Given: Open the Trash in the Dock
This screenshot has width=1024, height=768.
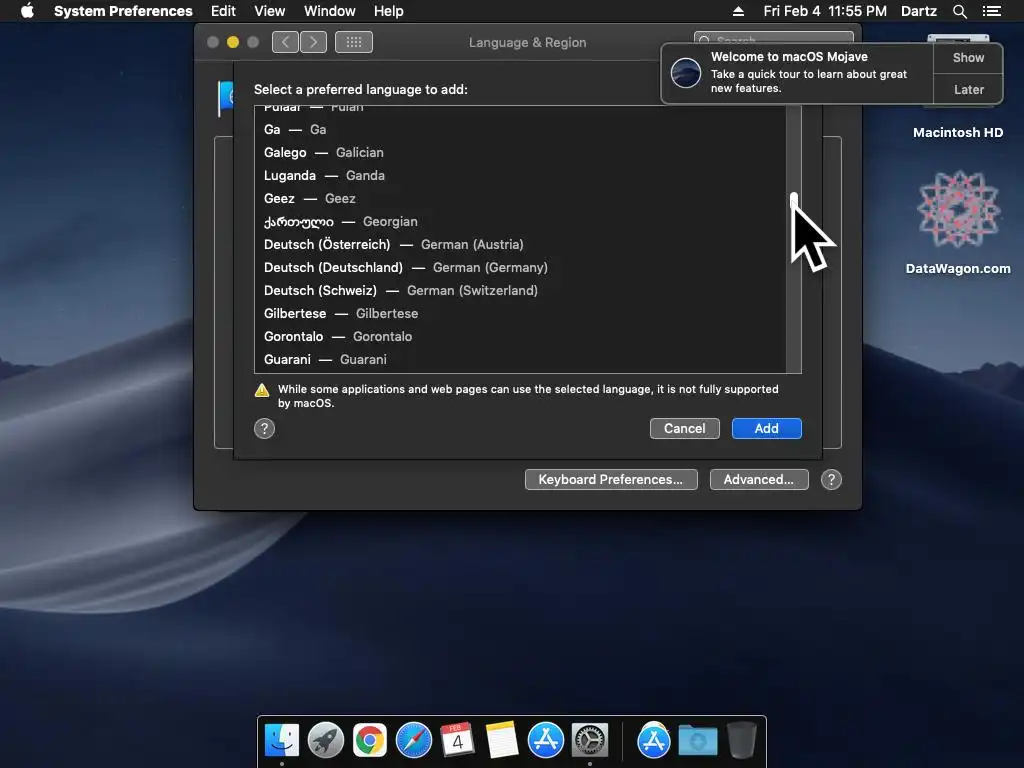Looking at the screenshot, I should click(741, 740).
